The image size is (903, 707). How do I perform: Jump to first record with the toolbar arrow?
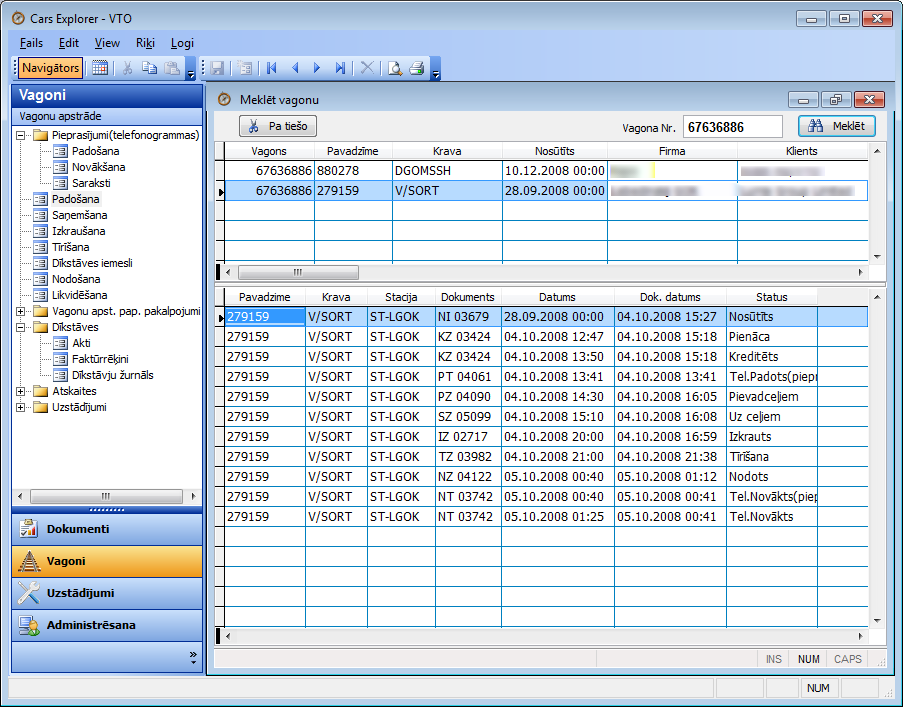(271, 68)
